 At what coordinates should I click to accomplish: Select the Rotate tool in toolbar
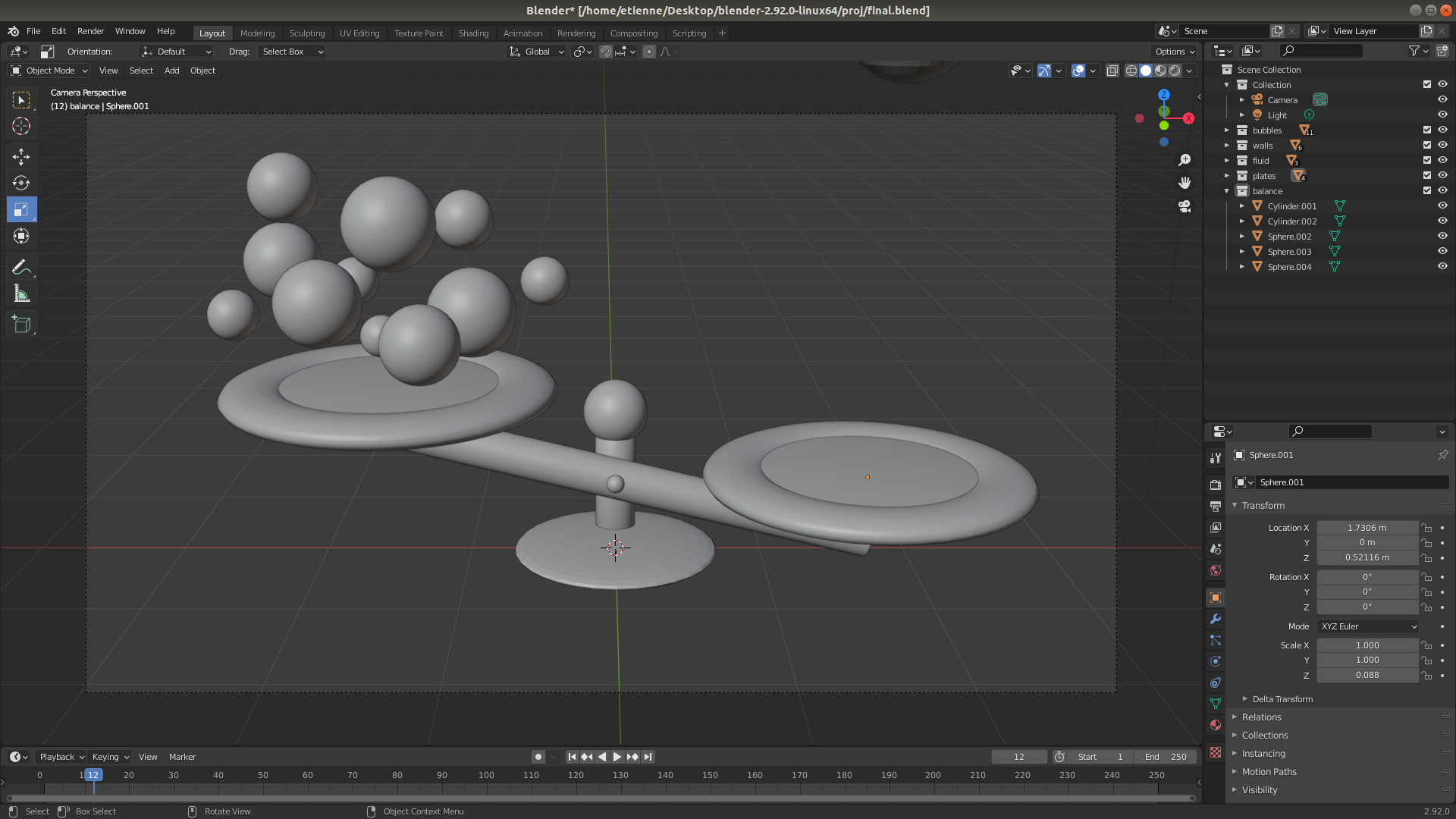pyautogui.click(x=21, y=183)
